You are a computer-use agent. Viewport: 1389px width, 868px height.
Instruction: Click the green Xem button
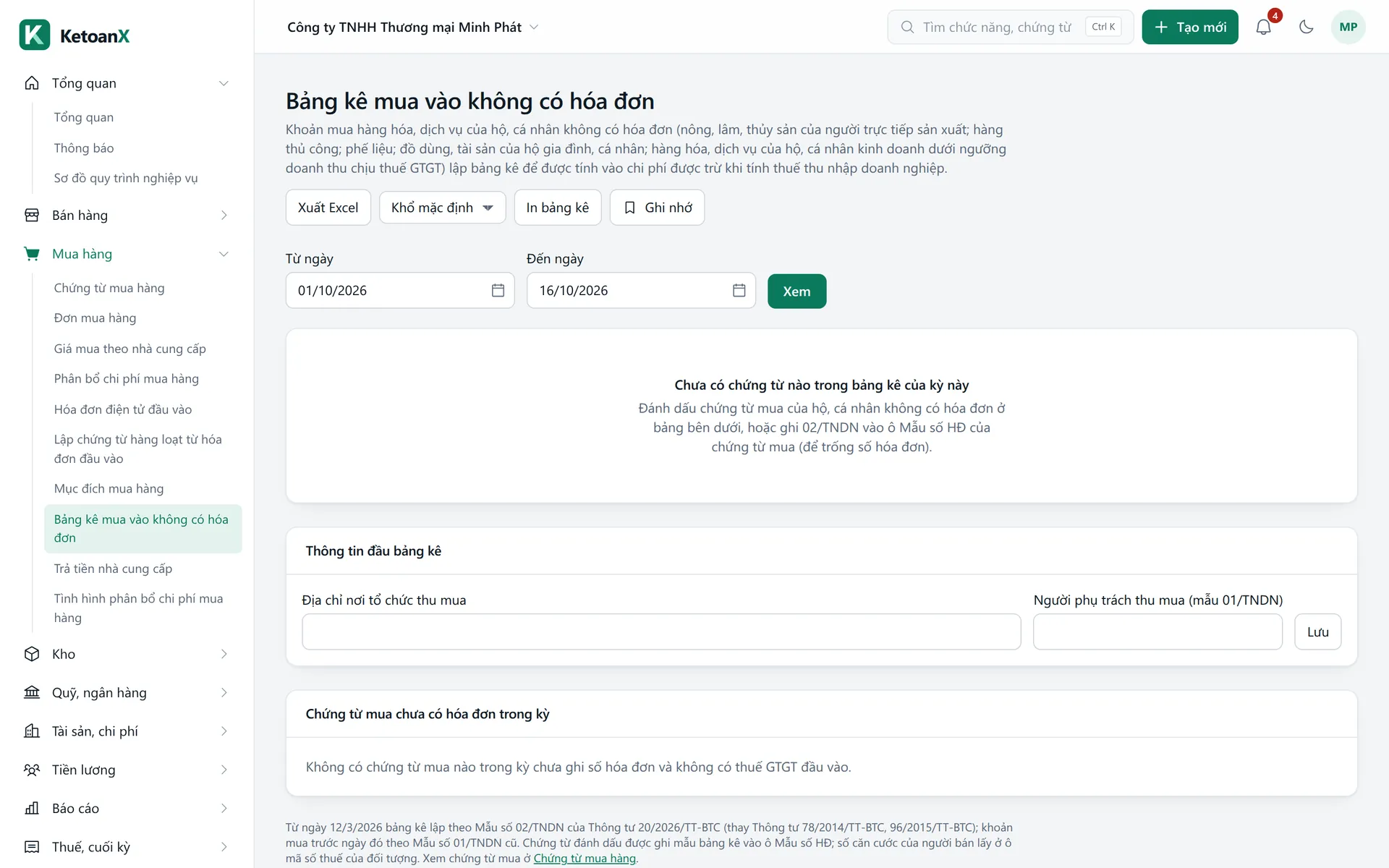point(797,292)
